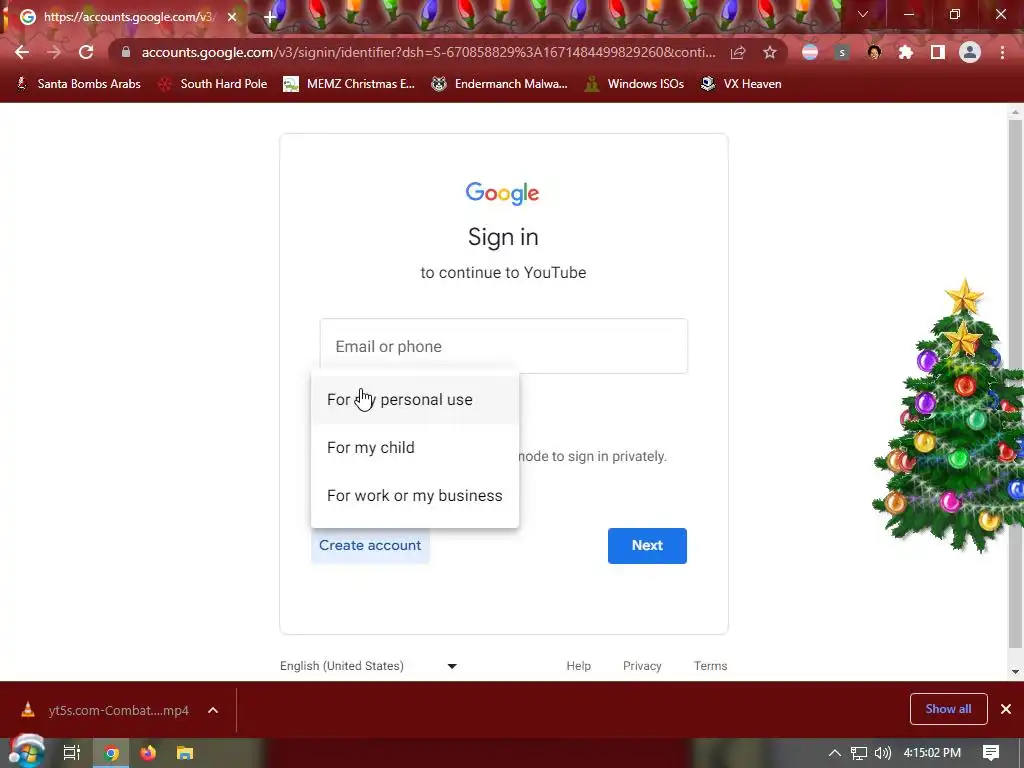Click the gray S extension icon
1024x768 pixels.
click(842, 52)
